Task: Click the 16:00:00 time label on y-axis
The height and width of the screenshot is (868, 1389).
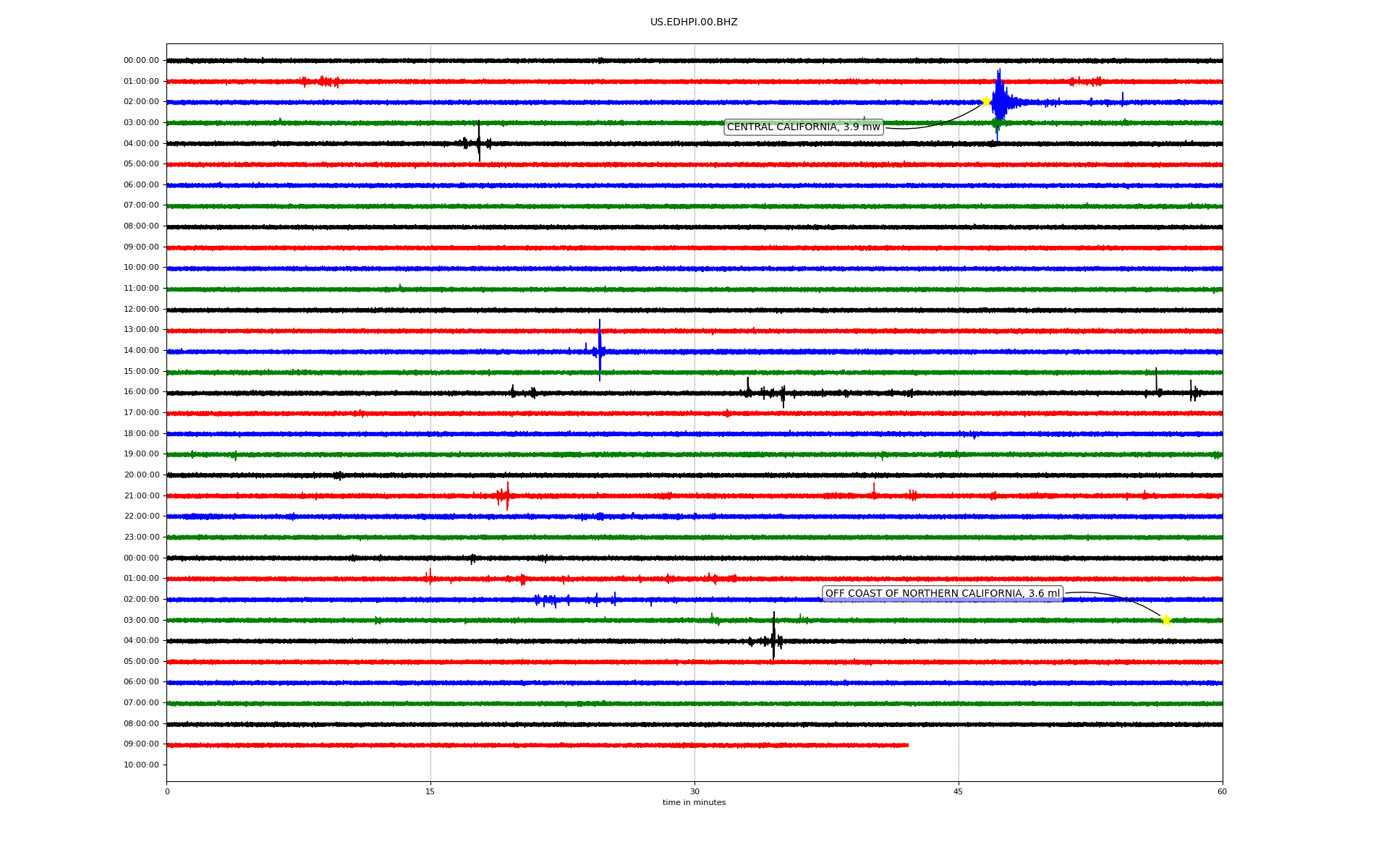Action: point(141,392)
